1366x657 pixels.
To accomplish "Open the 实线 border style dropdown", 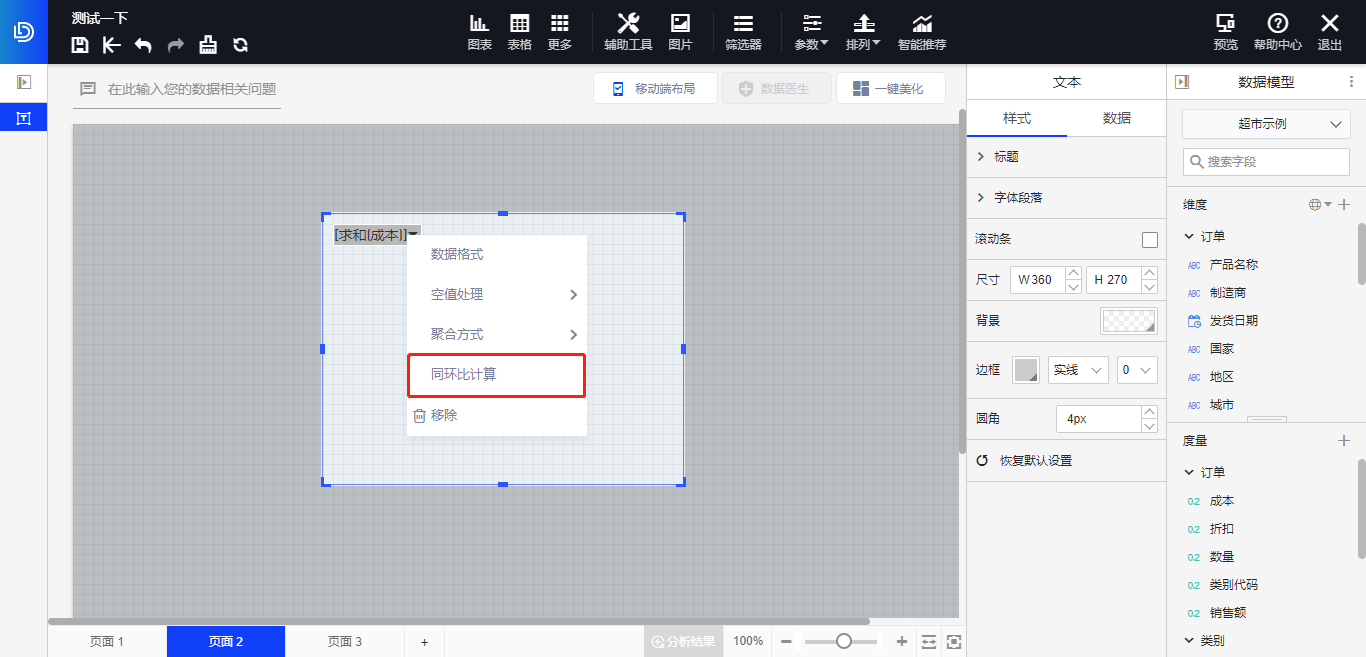I will click(x=1078, y=370).
